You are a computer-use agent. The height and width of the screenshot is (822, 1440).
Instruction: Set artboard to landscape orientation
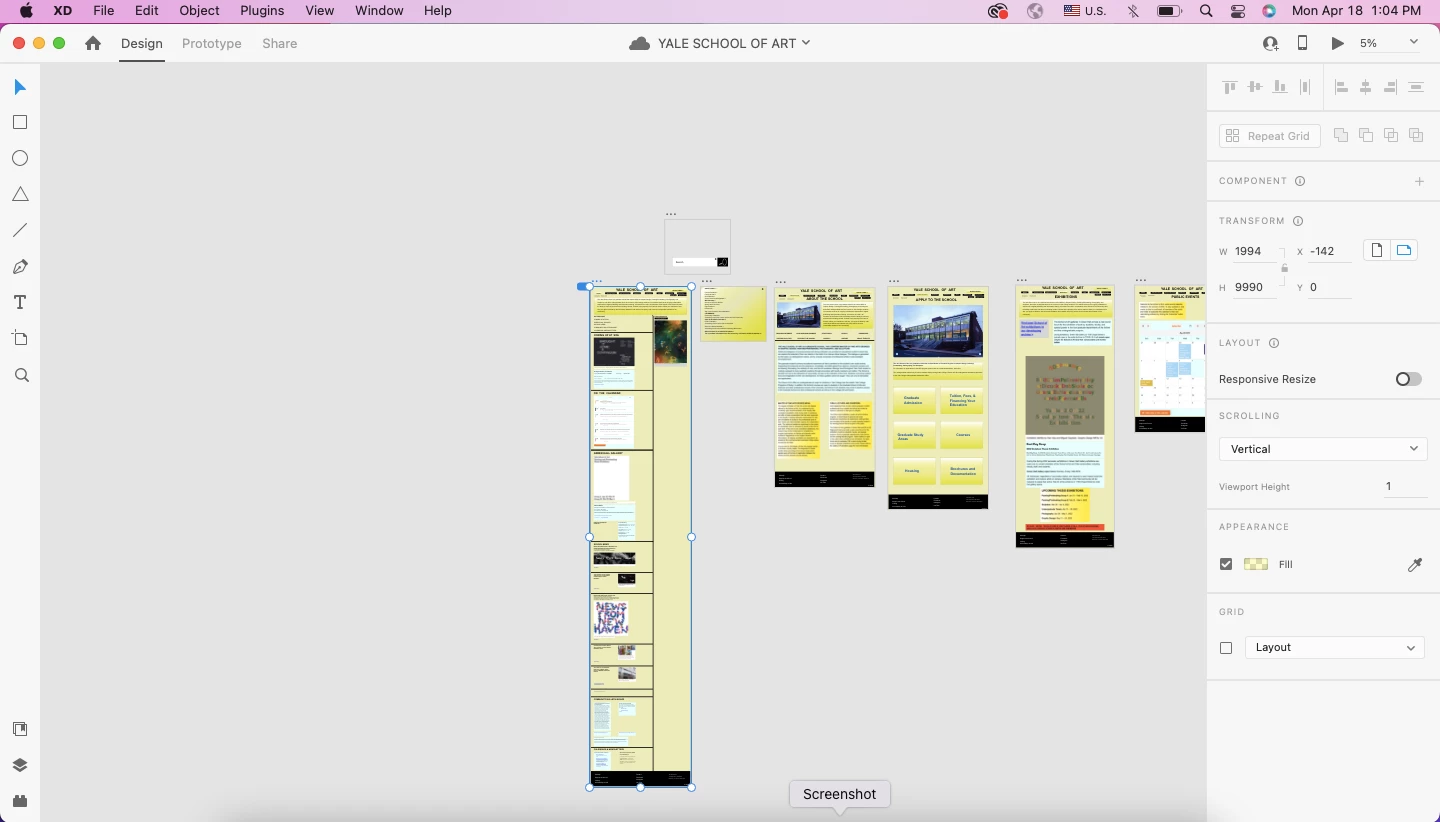pyautogui.click(x=1404, y=250)
